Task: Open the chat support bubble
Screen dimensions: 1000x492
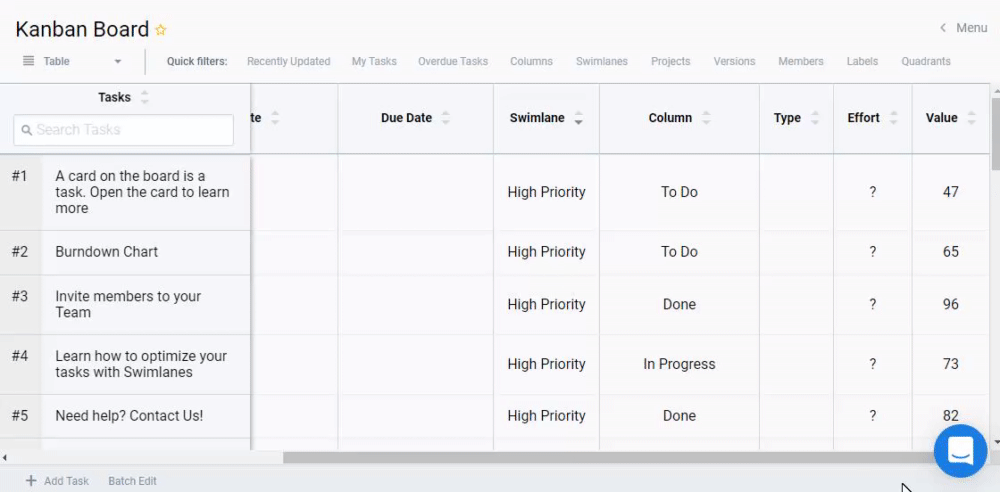Action: [x=960, y=451]
